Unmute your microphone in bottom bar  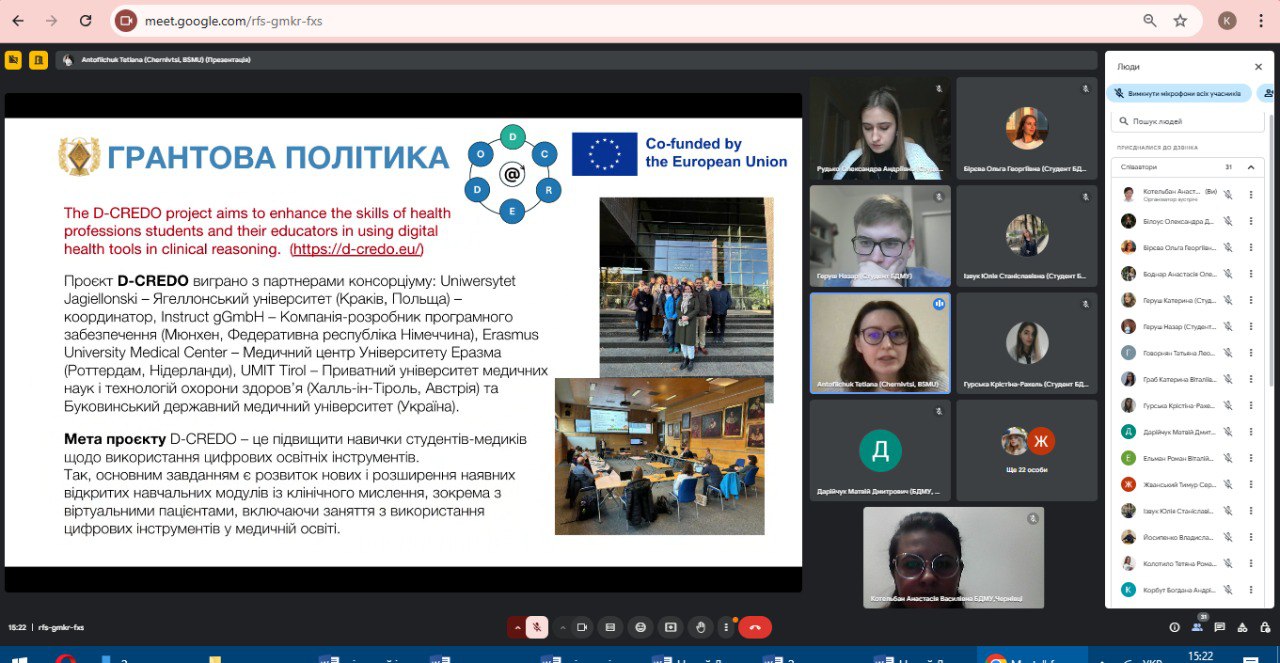pos(537,627)
